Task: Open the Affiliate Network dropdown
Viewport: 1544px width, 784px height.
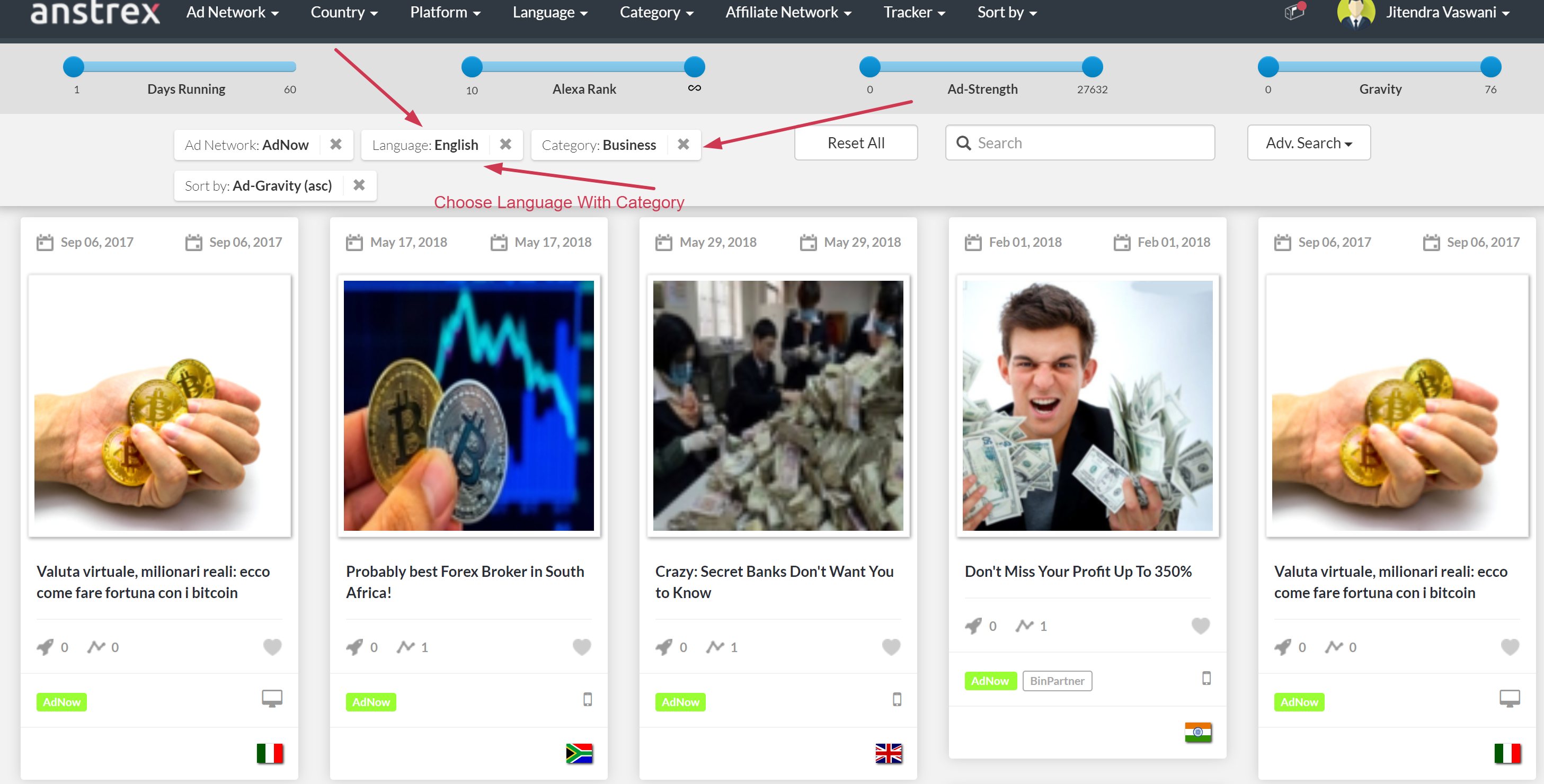Action: tap(788, 12)
